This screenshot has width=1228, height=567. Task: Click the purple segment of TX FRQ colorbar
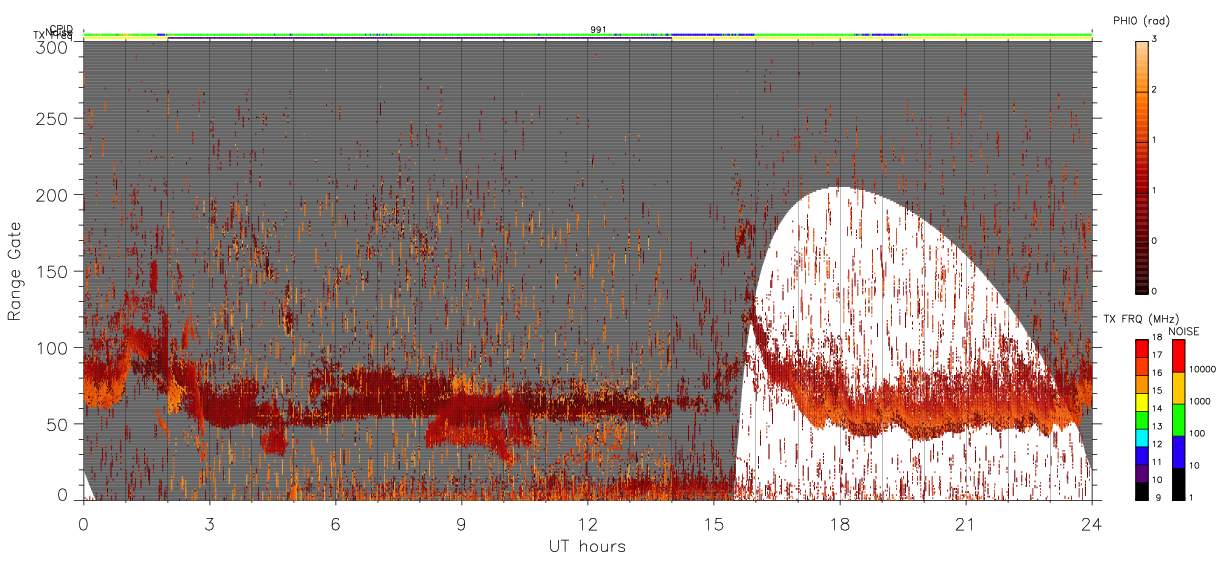point(1142,473)
